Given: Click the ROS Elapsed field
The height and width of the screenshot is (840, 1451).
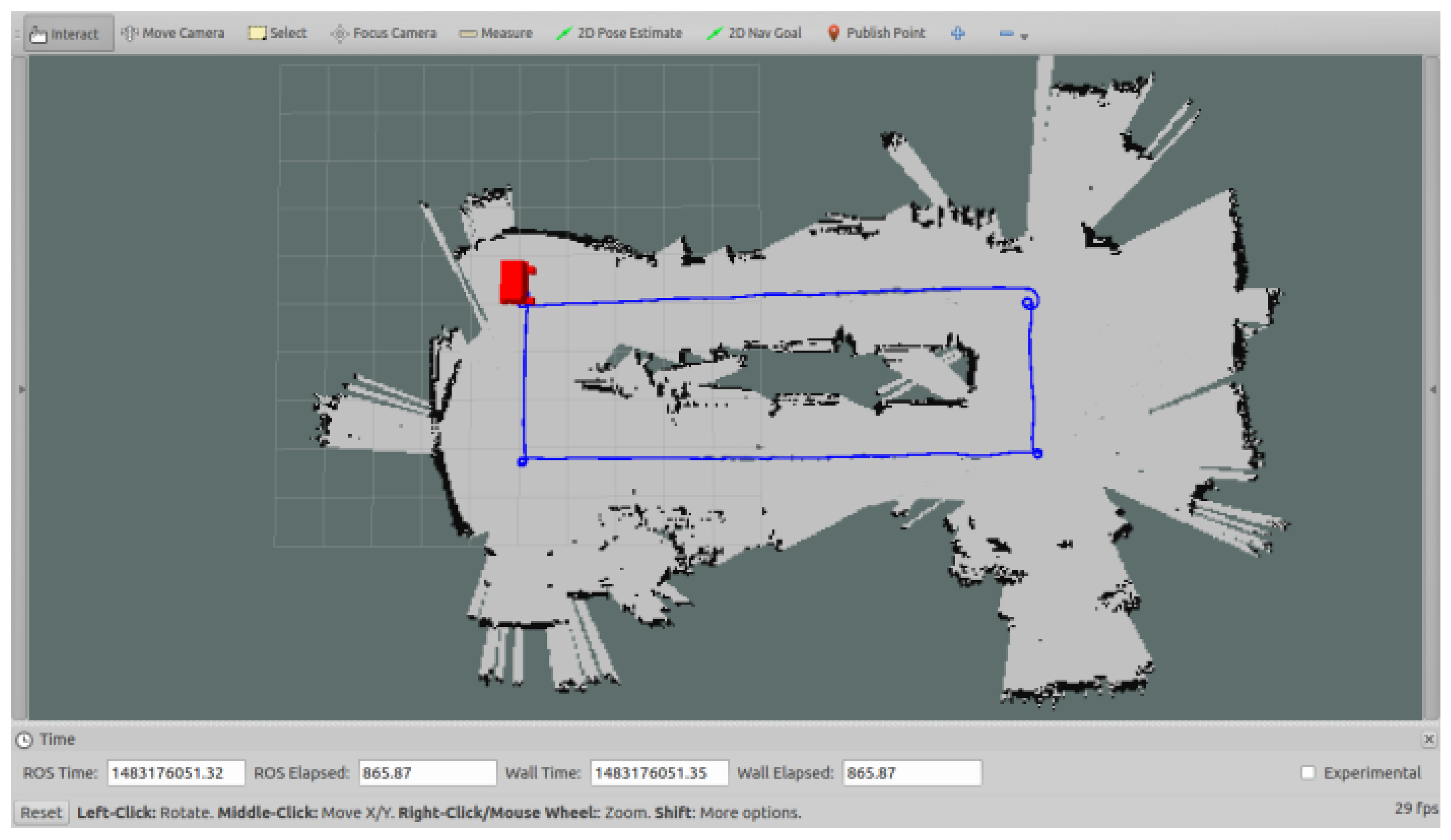Looking at the screenshot, I should (x=427, y=773).
